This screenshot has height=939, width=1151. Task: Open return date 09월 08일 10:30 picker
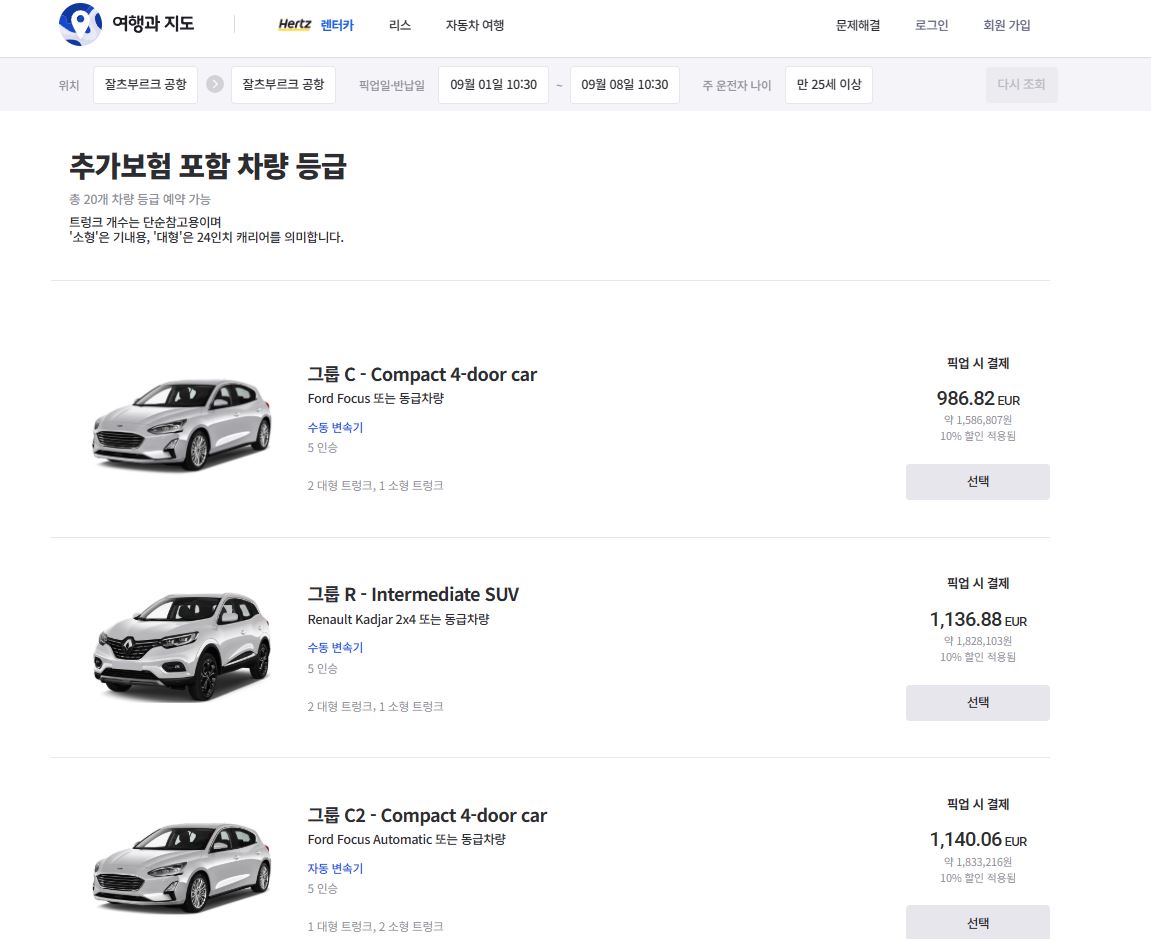click(625, 85)
